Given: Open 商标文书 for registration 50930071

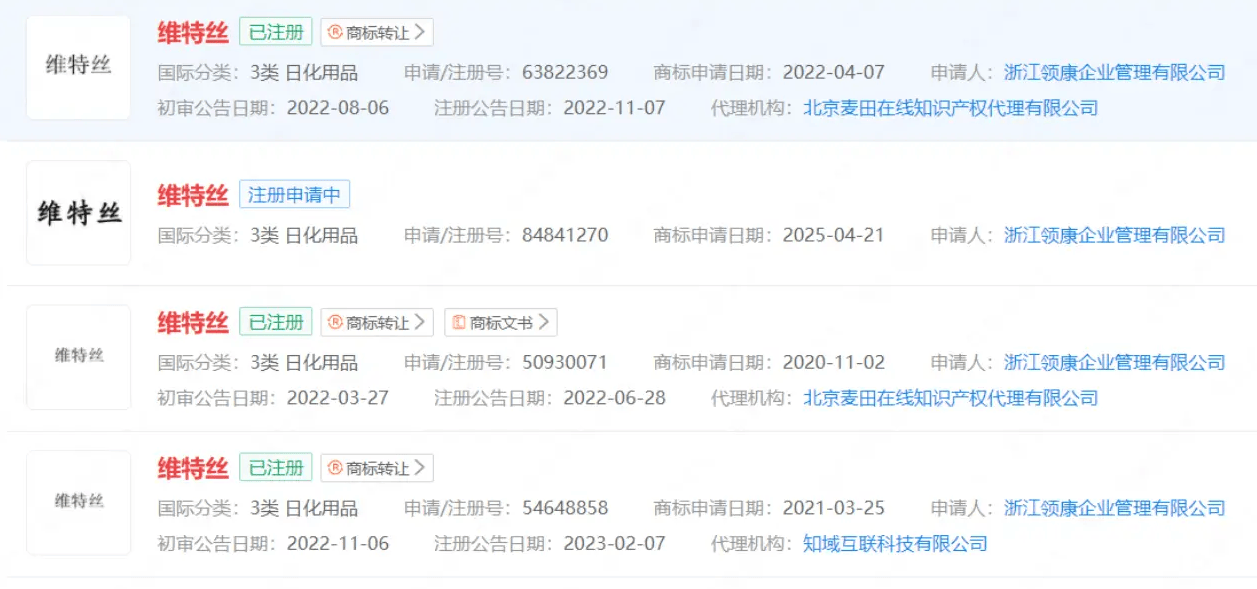Looking at the screenshot, I should 500,322.
